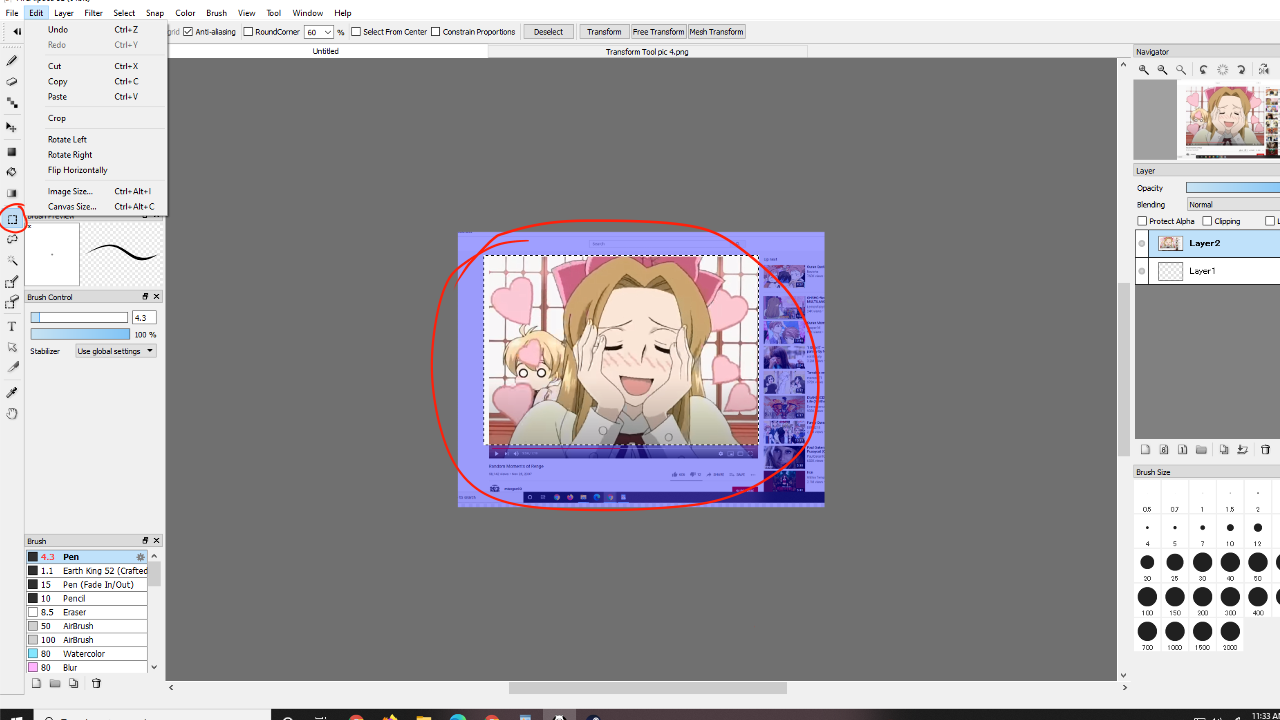Select the Eyedropper tool
Screen dimensions: 1280x720
[12, 392]
